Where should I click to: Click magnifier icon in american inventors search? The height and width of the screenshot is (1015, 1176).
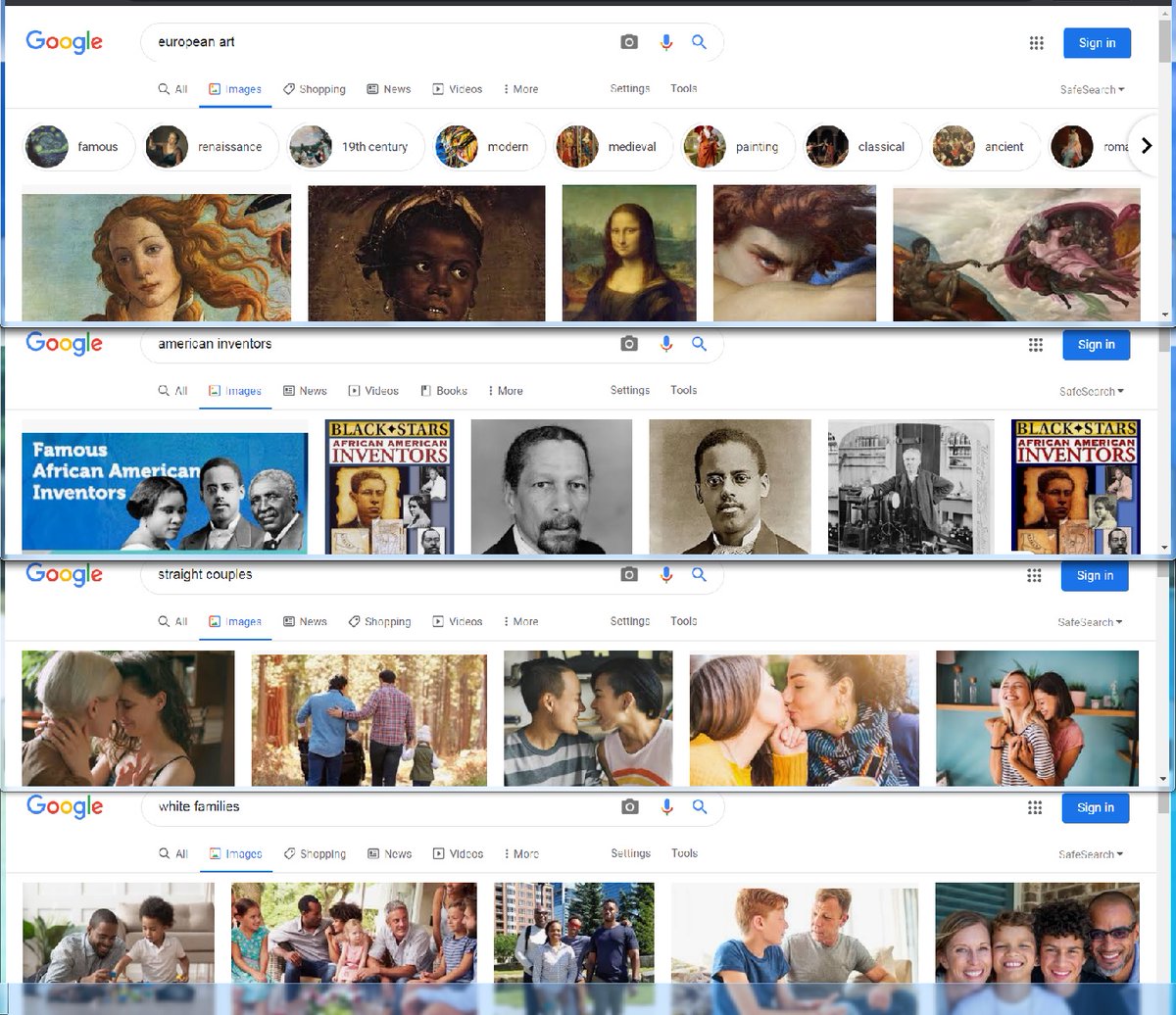(x=699, y=344)
